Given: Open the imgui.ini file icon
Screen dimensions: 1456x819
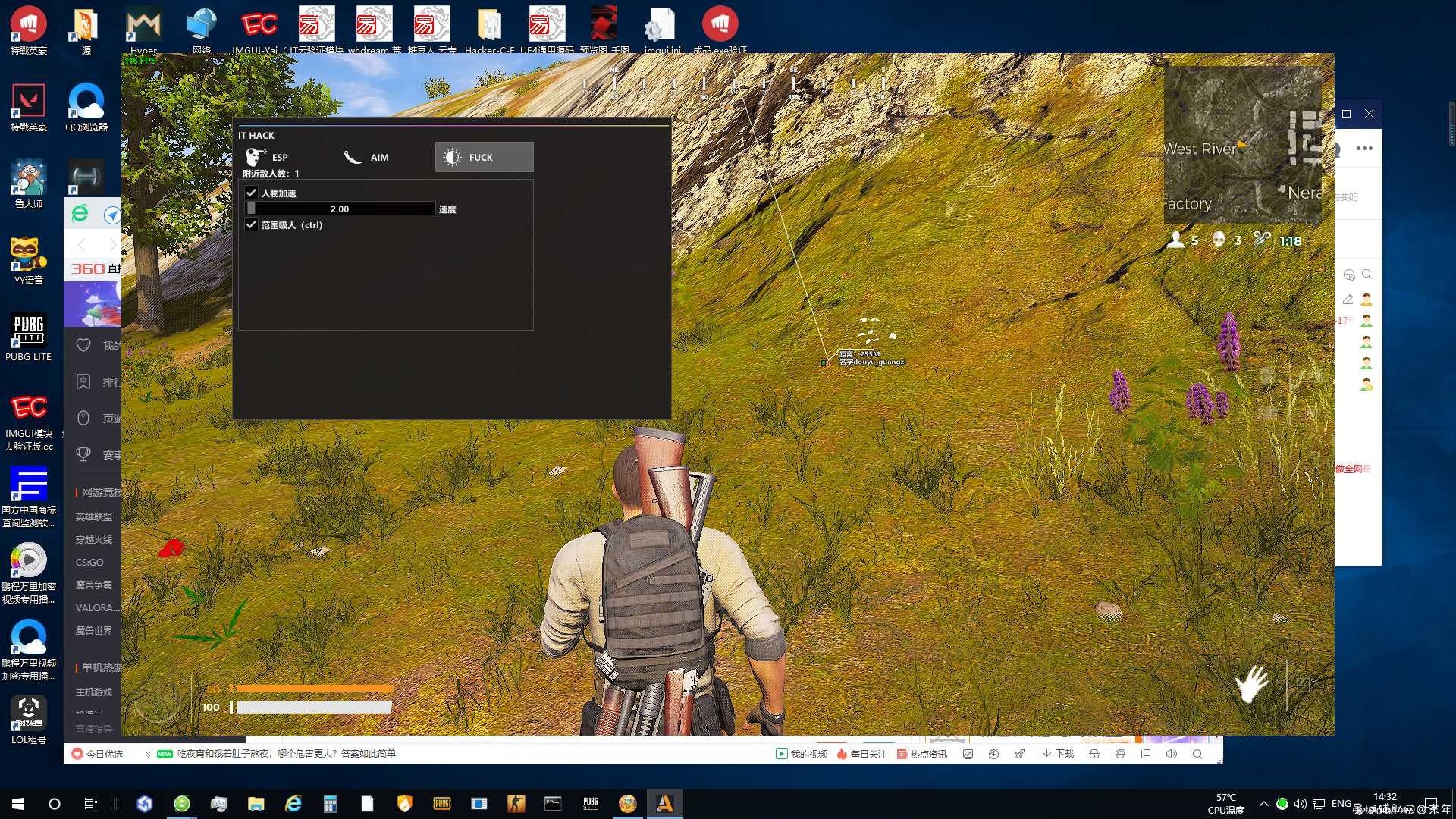Looking at the screenshot, I should pos(662,30).
